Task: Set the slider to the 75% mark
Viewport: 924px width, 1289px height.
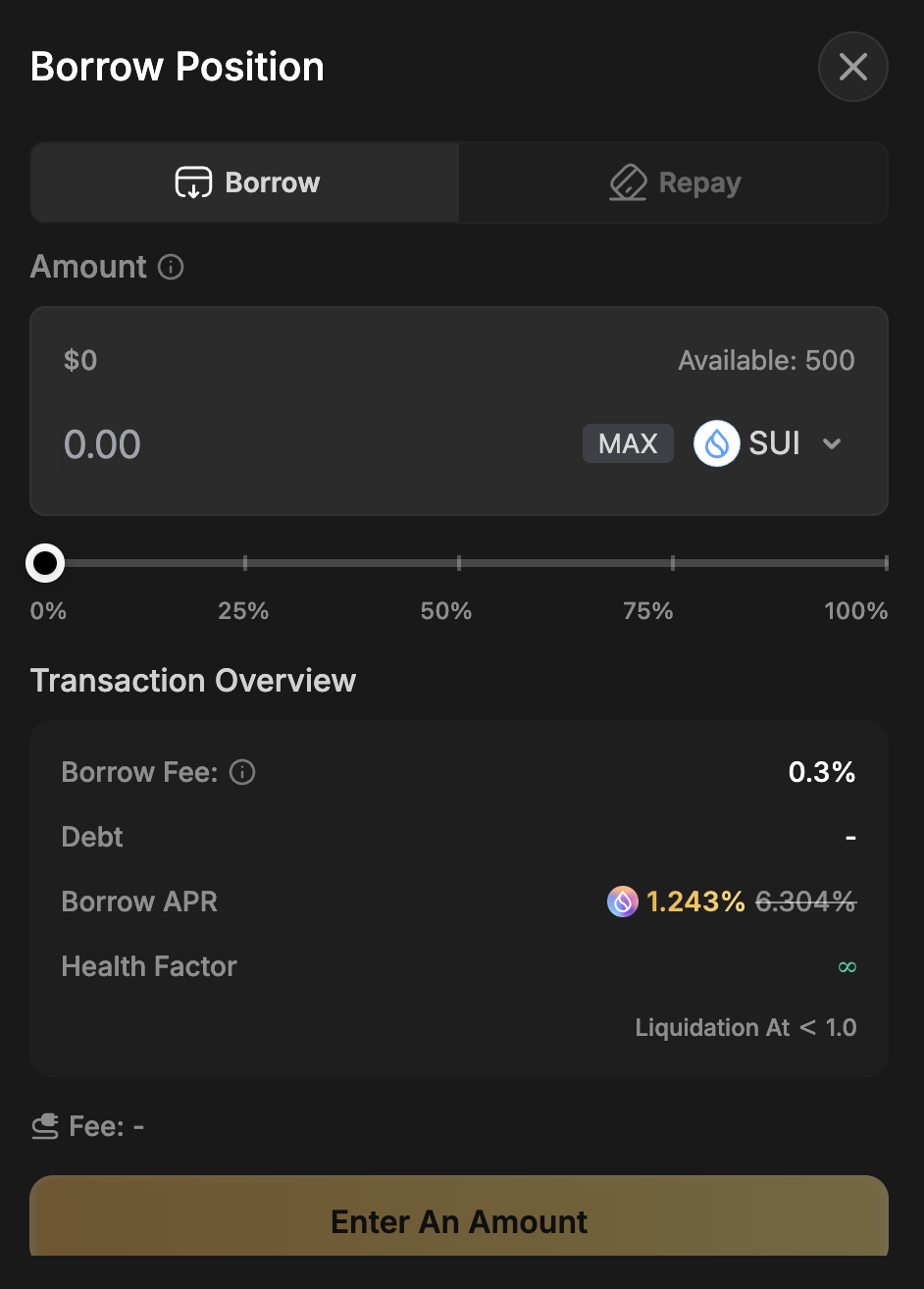Action: coord(673,563)
